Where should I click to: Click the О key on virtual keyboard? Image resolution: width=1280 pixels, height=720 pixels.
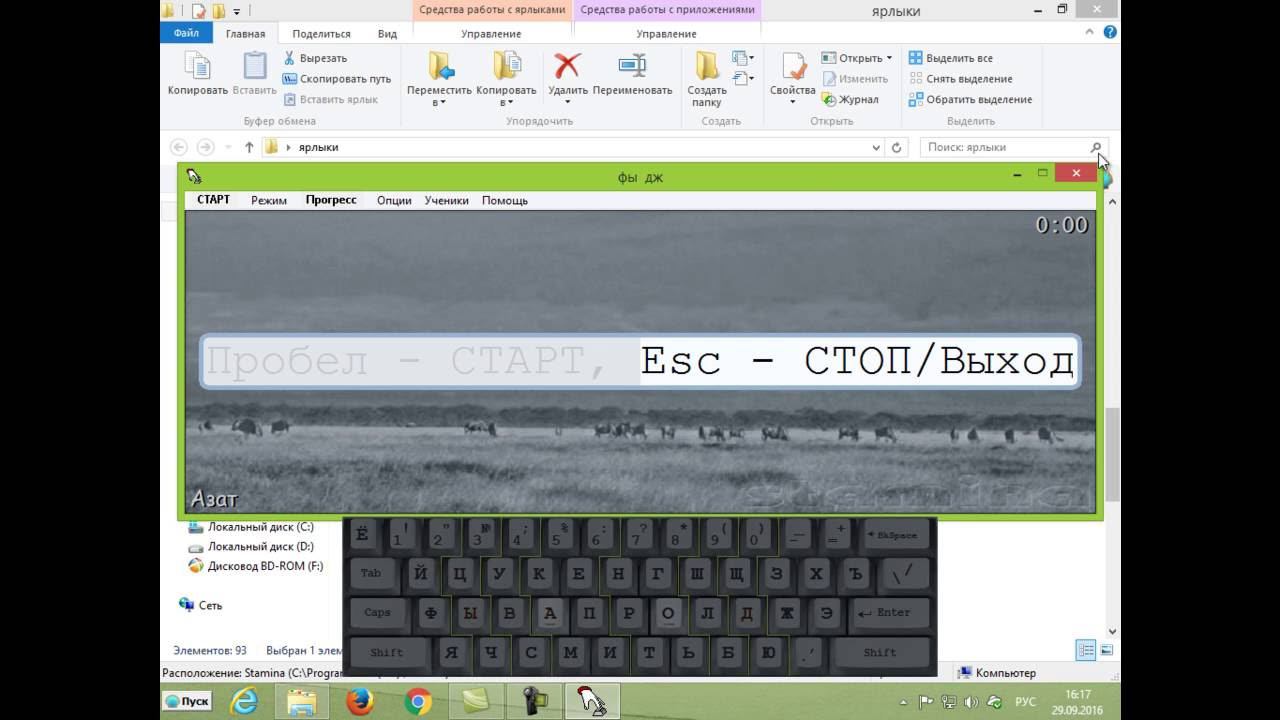point(669,613)
